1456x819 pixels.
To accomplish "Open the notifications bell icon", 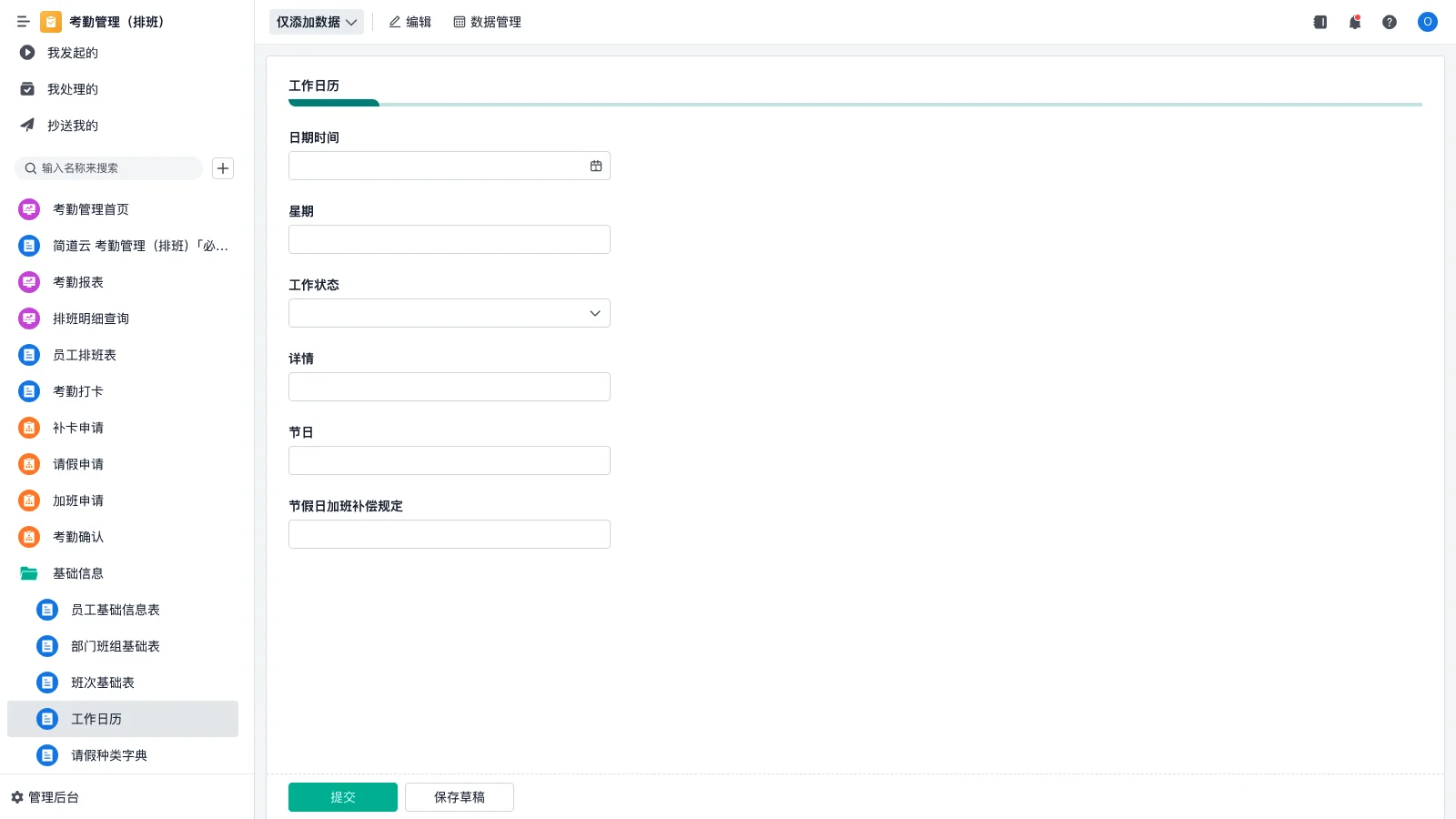I will click(x=1354, y=22).
